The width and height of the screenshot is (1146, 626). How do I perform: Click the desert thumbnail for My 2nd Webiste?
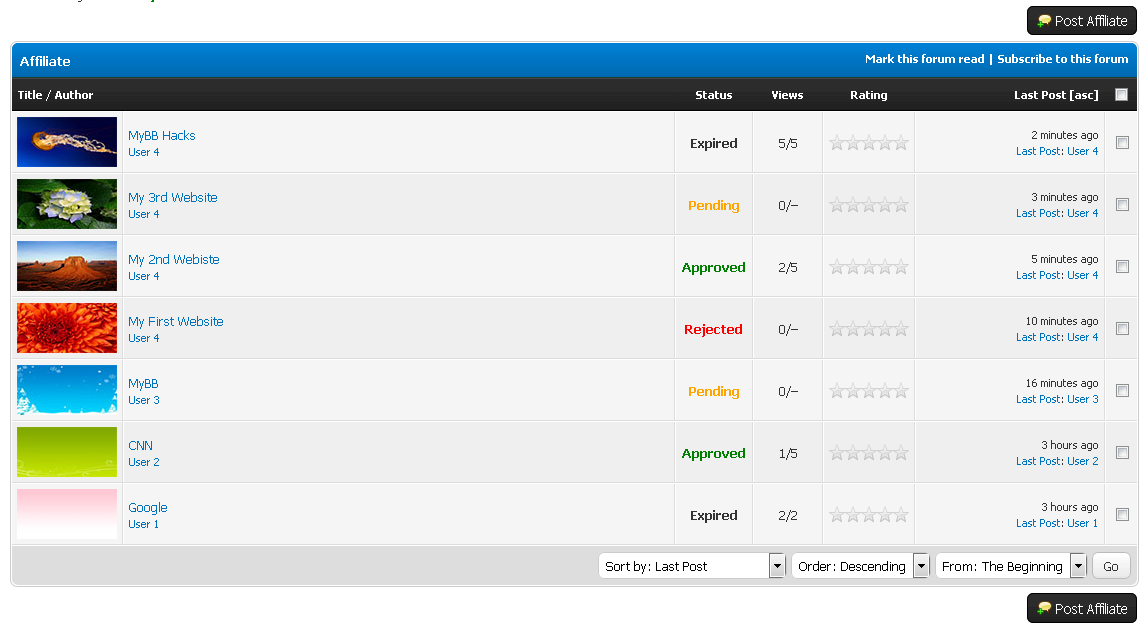(x=67, y=266)
